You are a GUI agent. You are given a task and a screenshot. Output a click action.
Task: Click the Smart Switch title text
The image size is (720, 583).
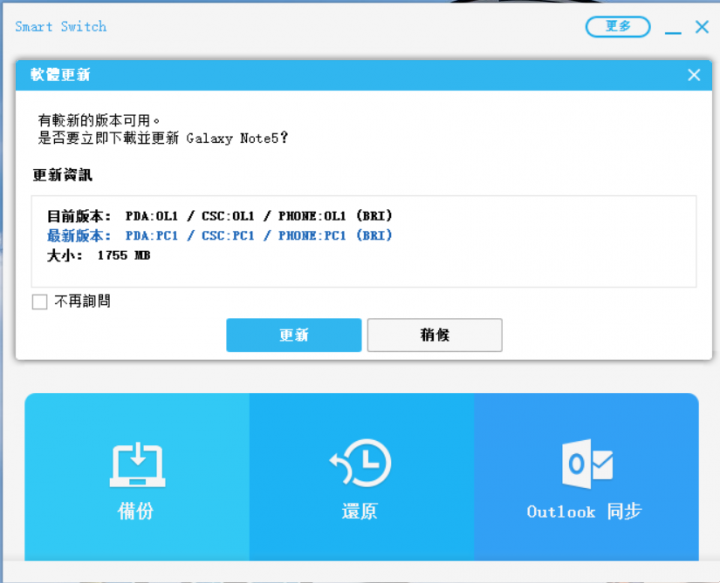click(x=61, y=27)
